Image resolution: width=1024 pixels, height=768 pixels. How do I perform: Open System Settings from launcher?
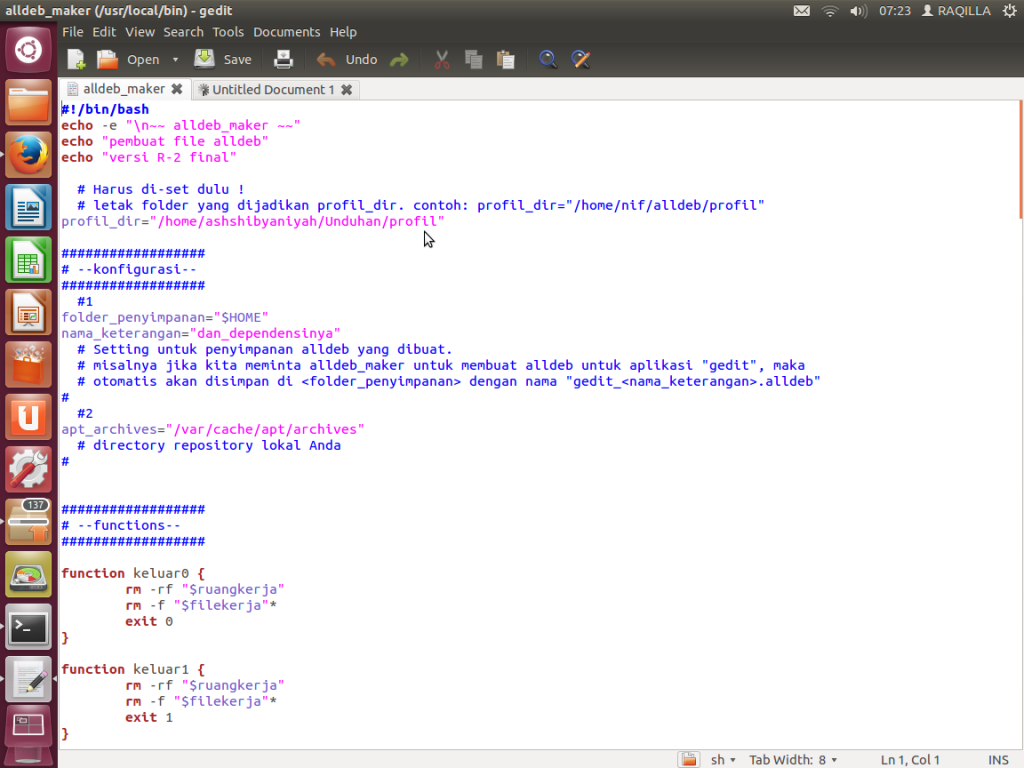click(x=28, y=470)
